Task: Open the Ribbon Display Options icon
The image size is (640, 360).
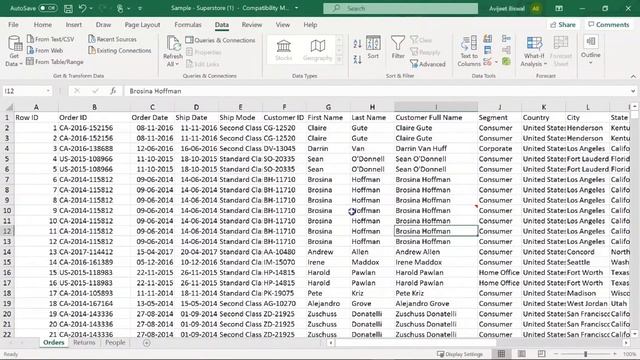Action: click(559, 8)
